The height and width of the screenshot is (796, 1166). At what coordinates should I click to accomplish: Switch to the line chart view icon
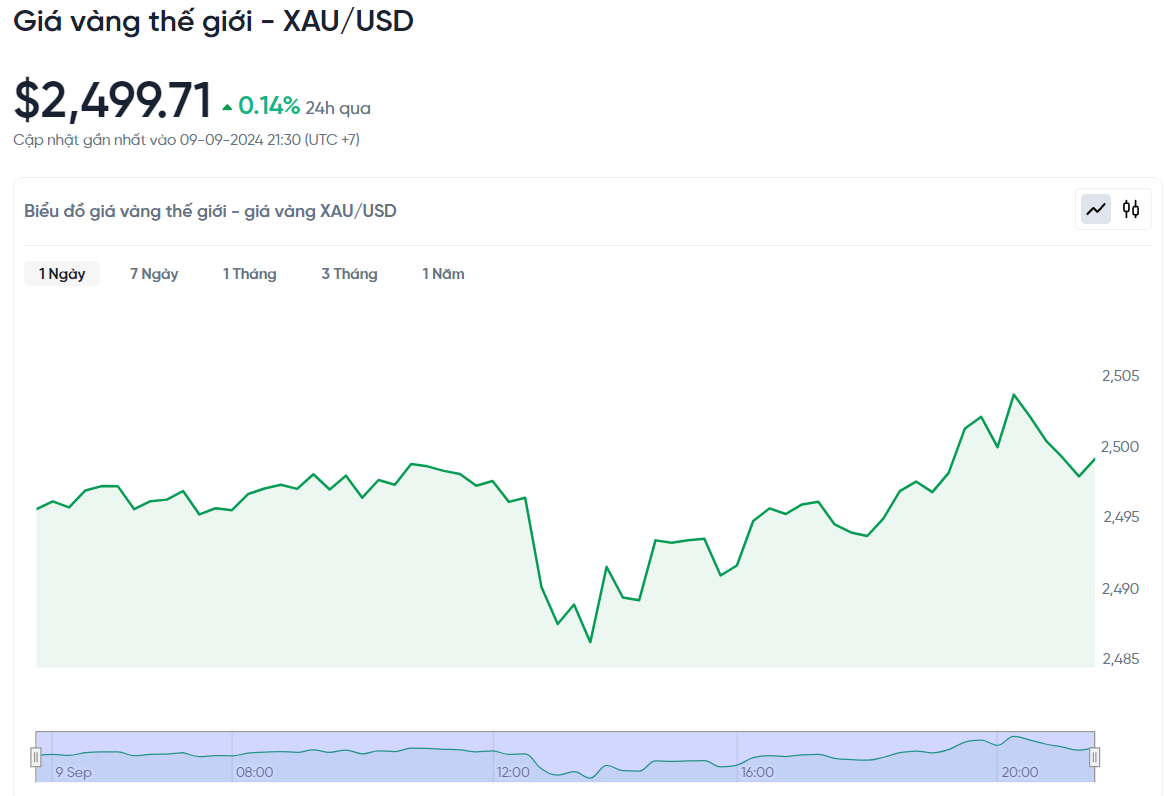point(1097,209)
